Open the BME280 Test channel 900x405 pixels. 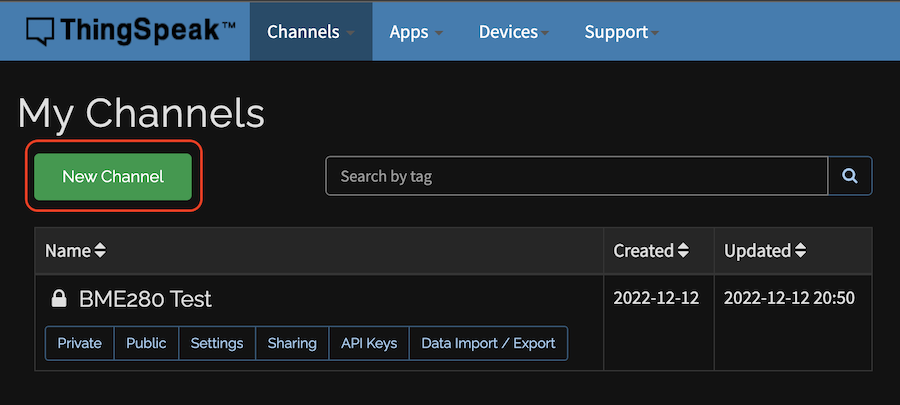click(145, 299)
